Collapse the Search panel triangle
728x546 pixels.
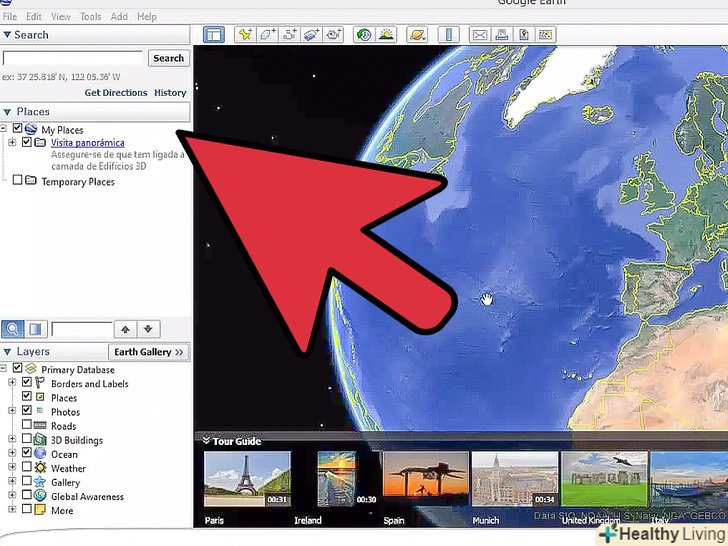7,35
